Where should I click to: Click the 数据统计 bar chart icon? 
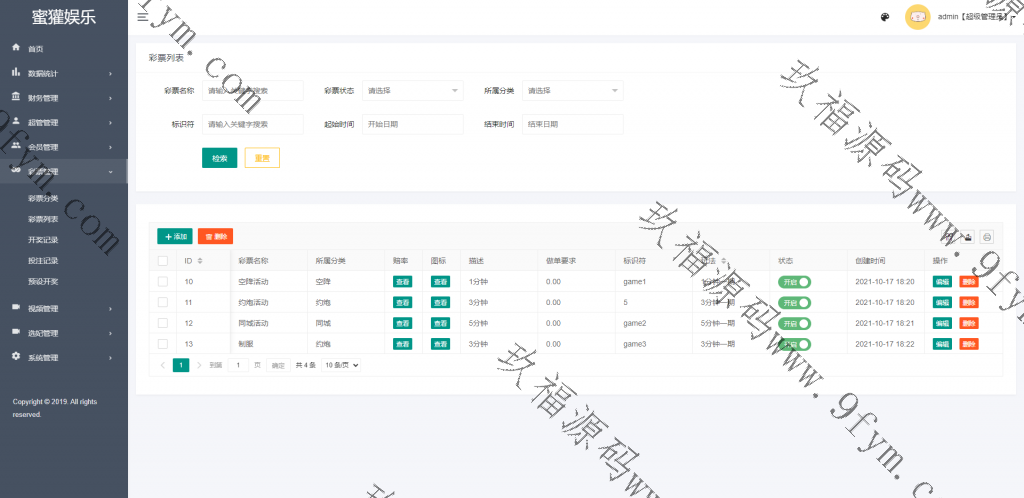click(x=16, y=73)
